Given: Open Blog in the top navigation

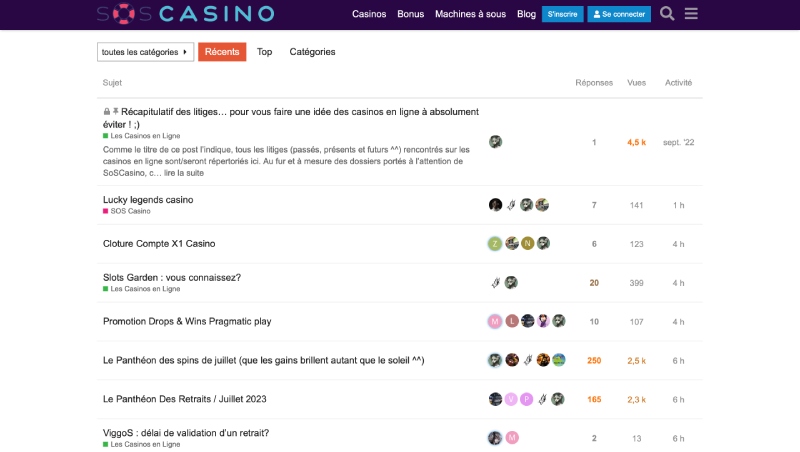Looking at the screenshot, I should [526, 14].
